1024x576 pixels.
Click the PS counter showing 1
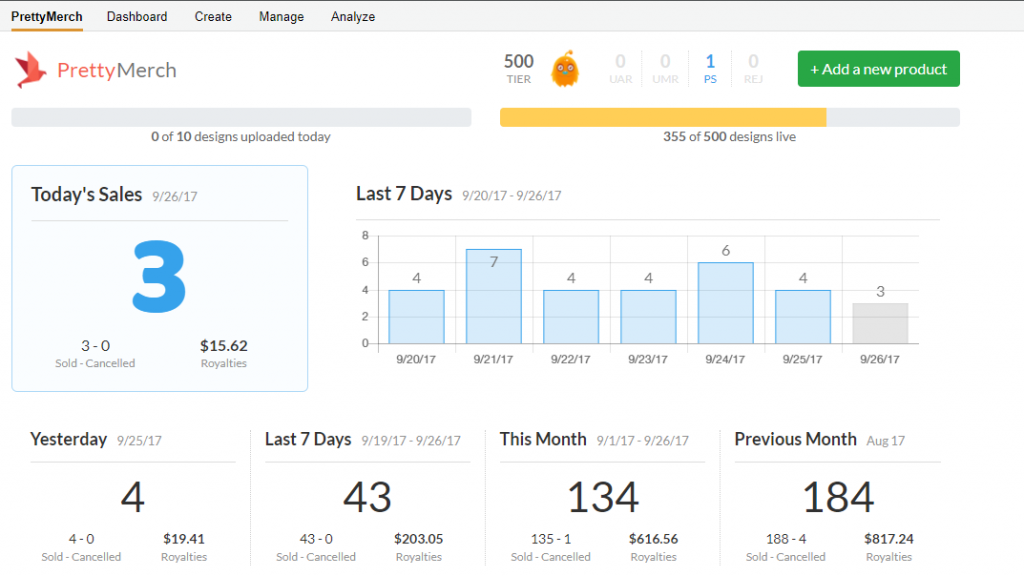click(710, 69)
